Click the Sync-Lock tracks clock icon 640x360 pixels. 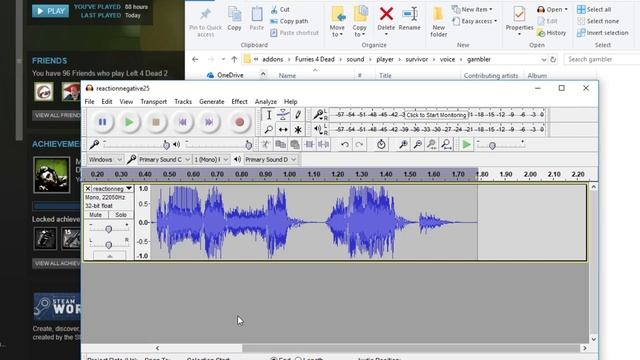381,144
